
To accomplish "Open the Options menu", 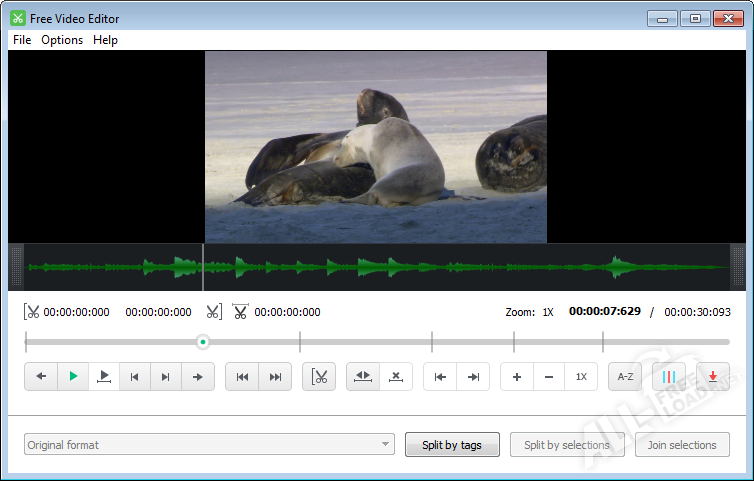I will tap(62, 40).
